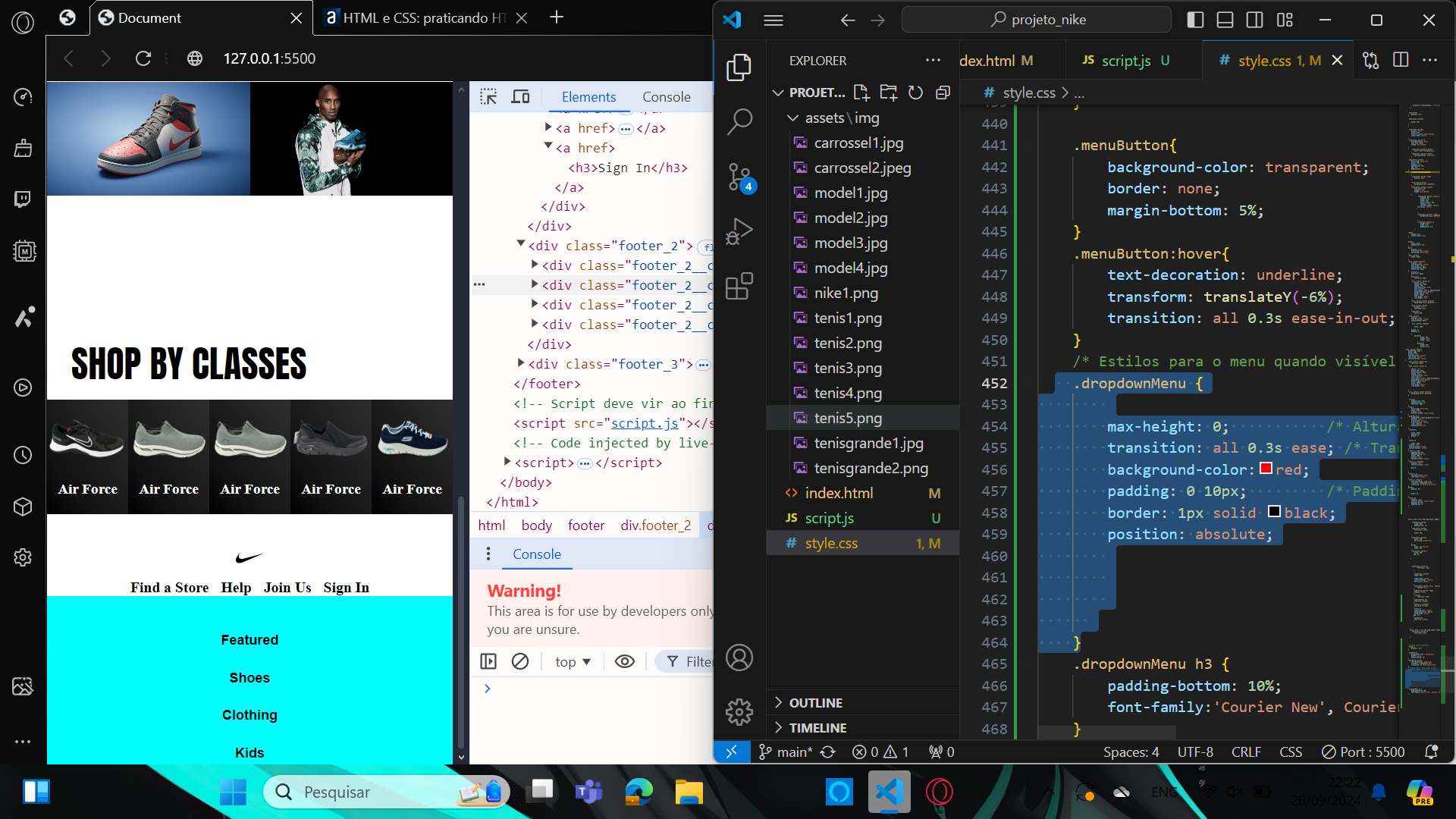Image resolution: width=1456 pixels, height=819 pixels.
Task: Open history clock in Opera sidebar
Action: (x=23, y=455)
